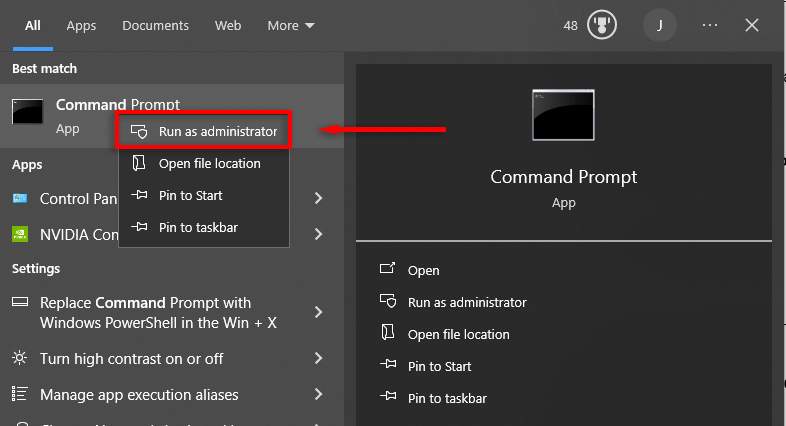The height and width of the screenshot is (426, 786).
Task: Click Run as administrator in right pane
Action: coord(466,302)
